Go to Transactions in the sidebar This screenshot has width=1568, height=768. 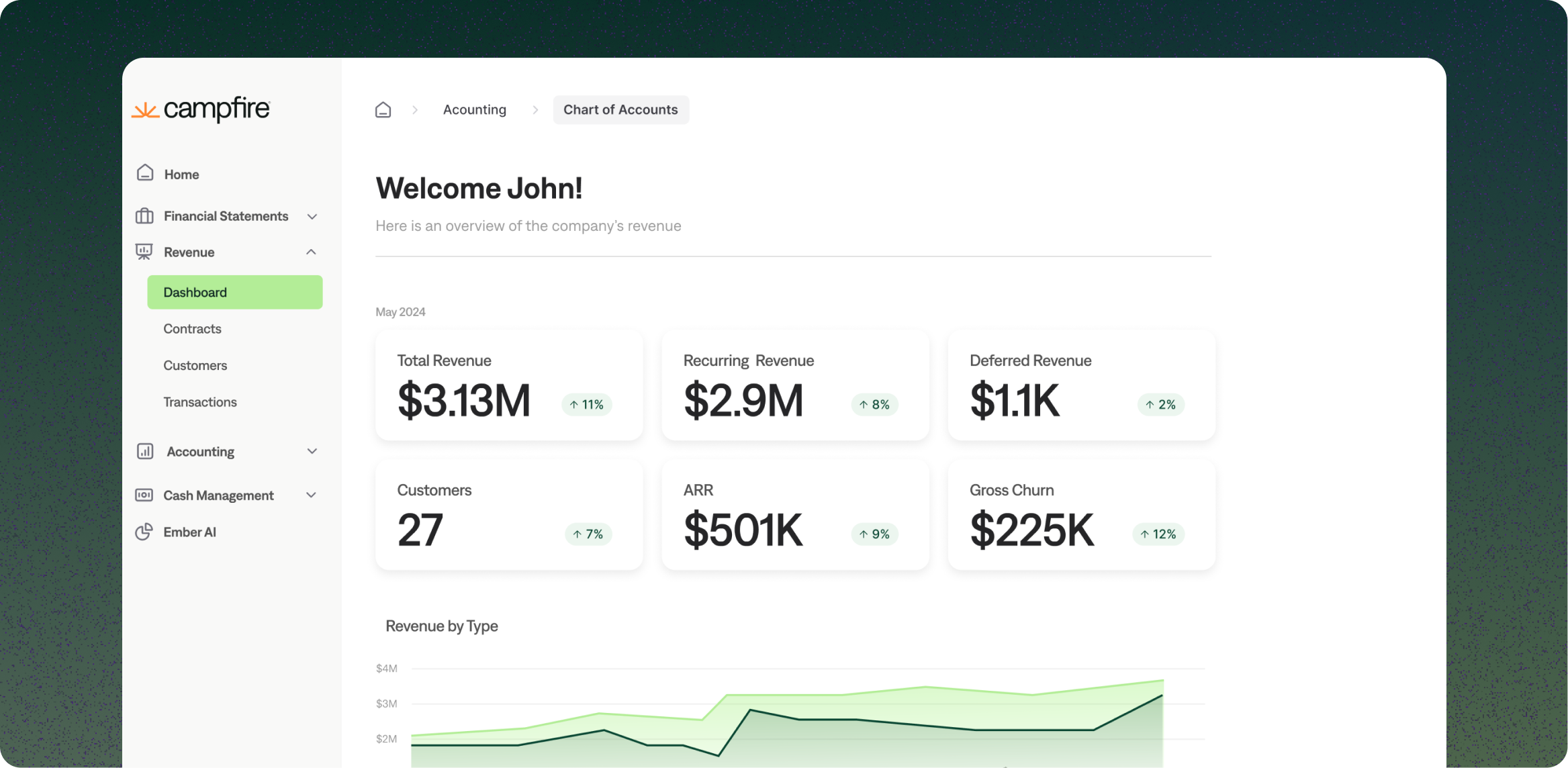(199, 401)
